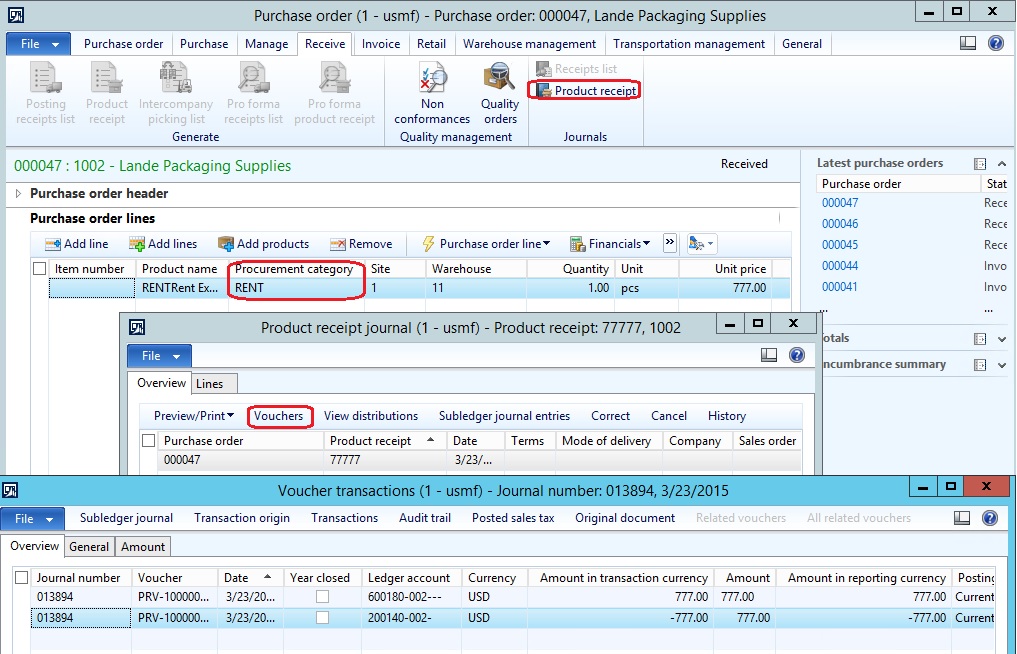Select checkbox for product receipt 77777 row
The image size is (1017, 654).
(x=149, y=461)
